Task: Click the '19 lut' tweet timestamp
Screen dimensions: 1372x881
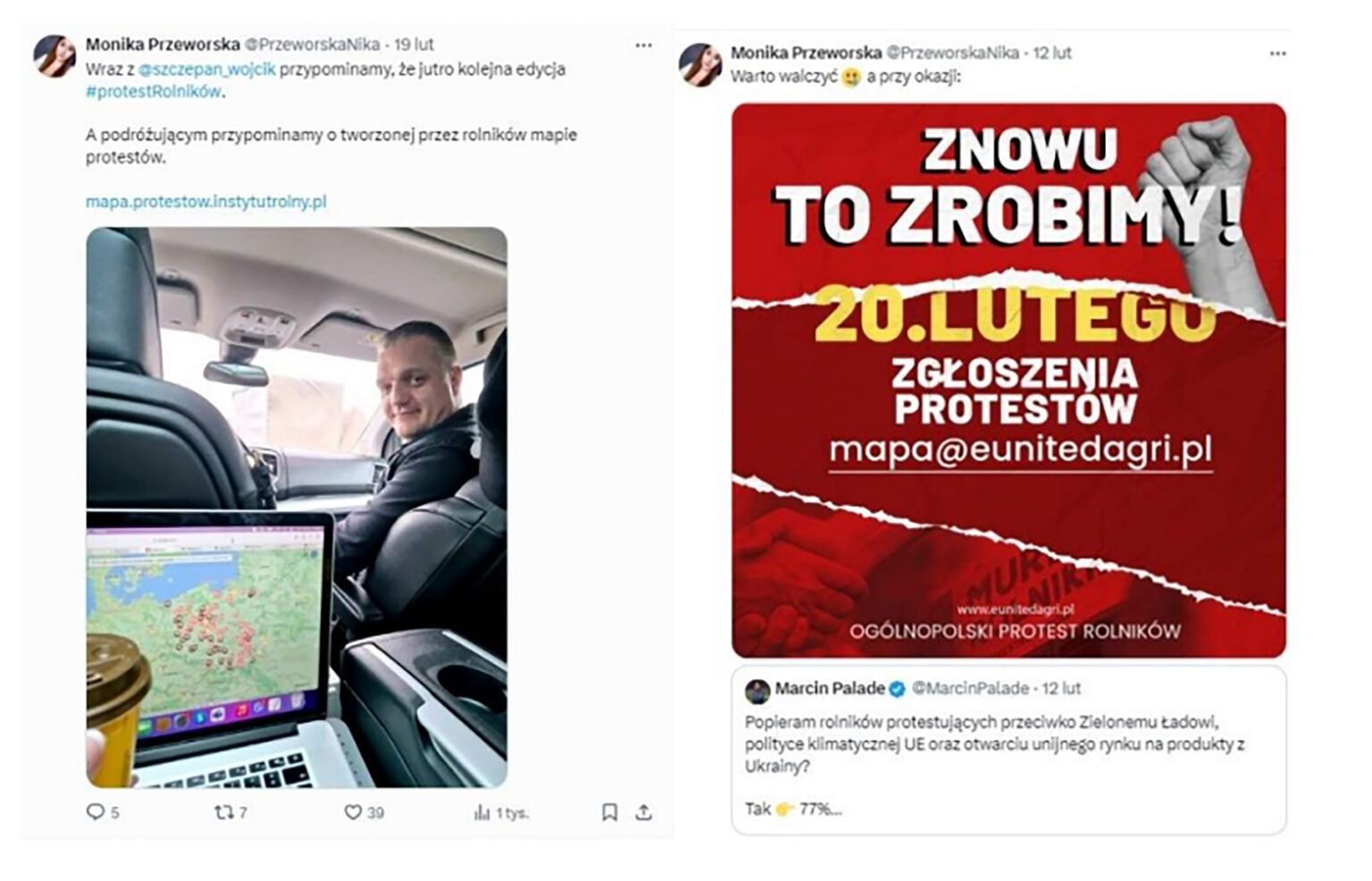Action: coord(414,44)
